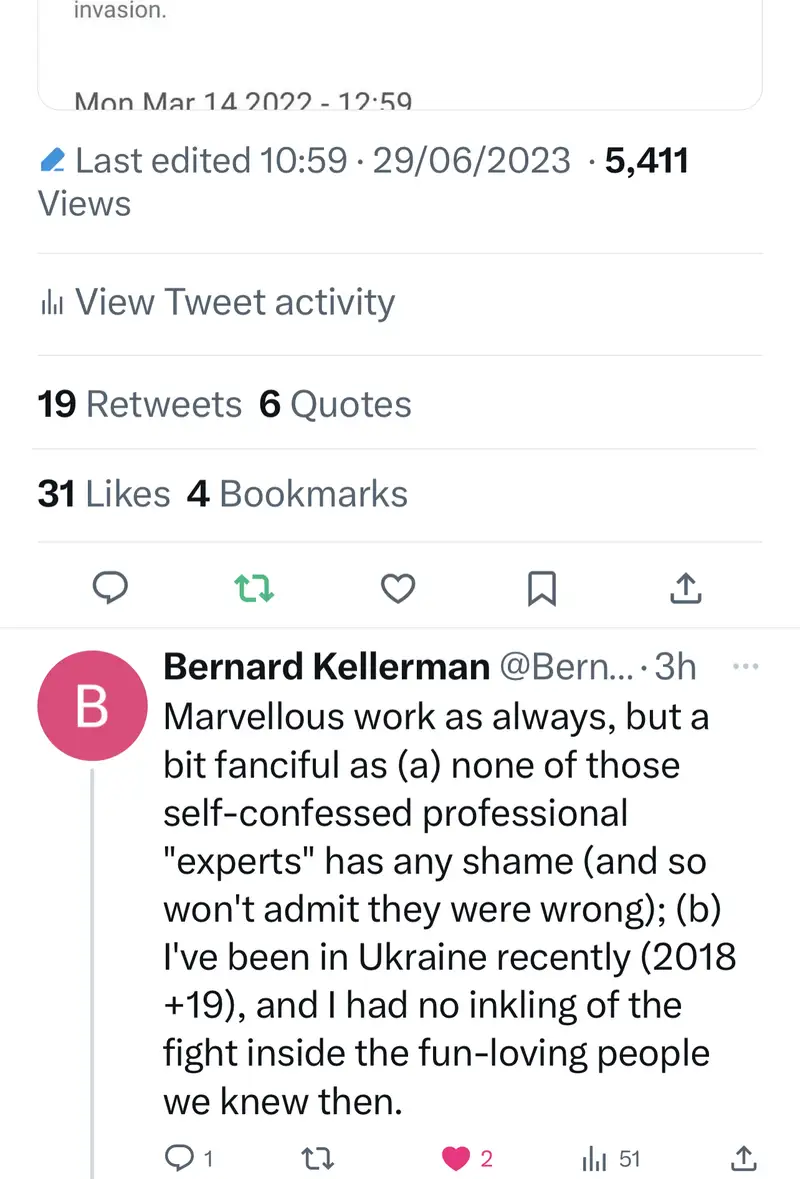Like the main tweet with heart outline icon

click(x=399, y=590)
